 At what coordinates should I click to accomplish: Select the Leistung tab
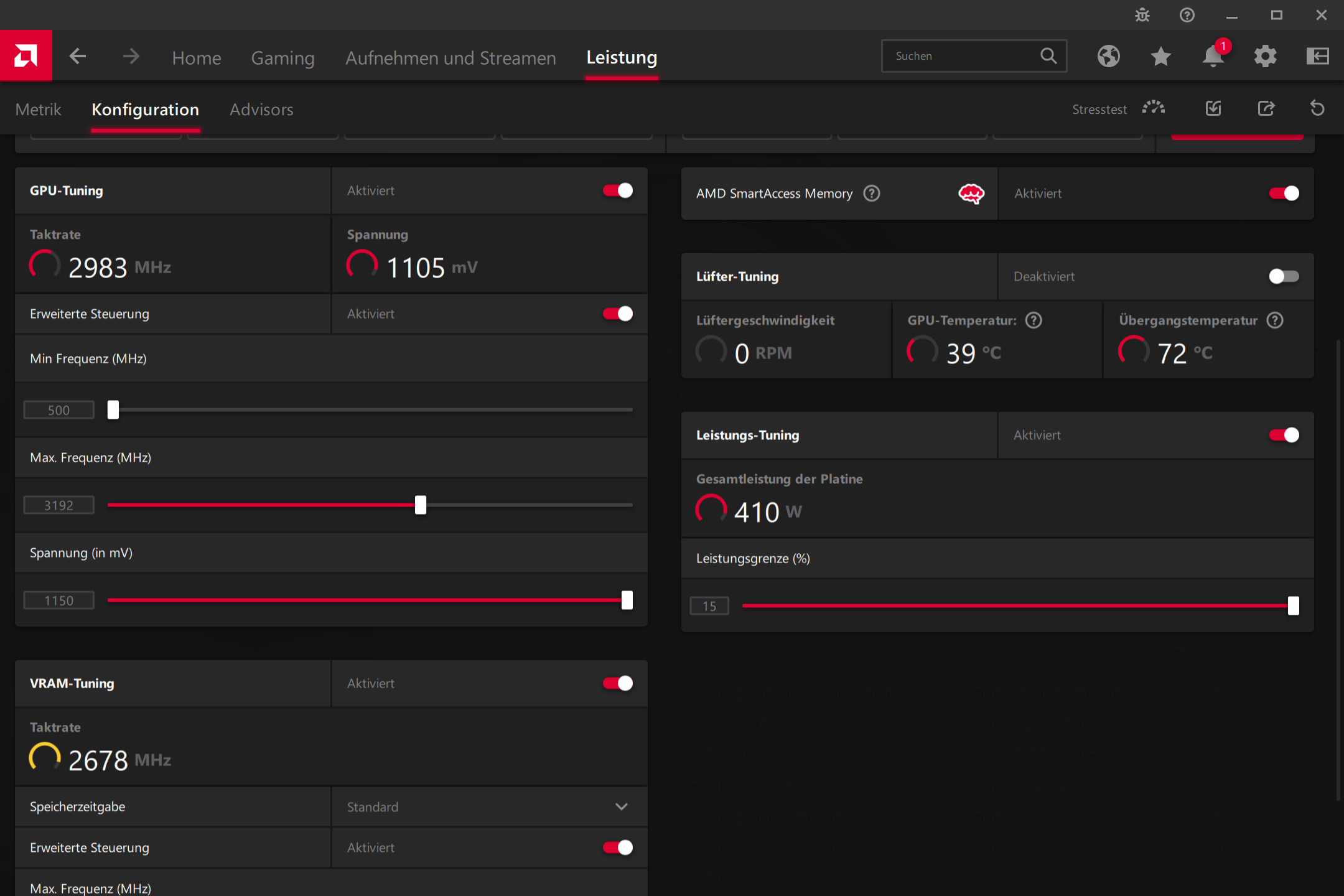click(622, 57)
